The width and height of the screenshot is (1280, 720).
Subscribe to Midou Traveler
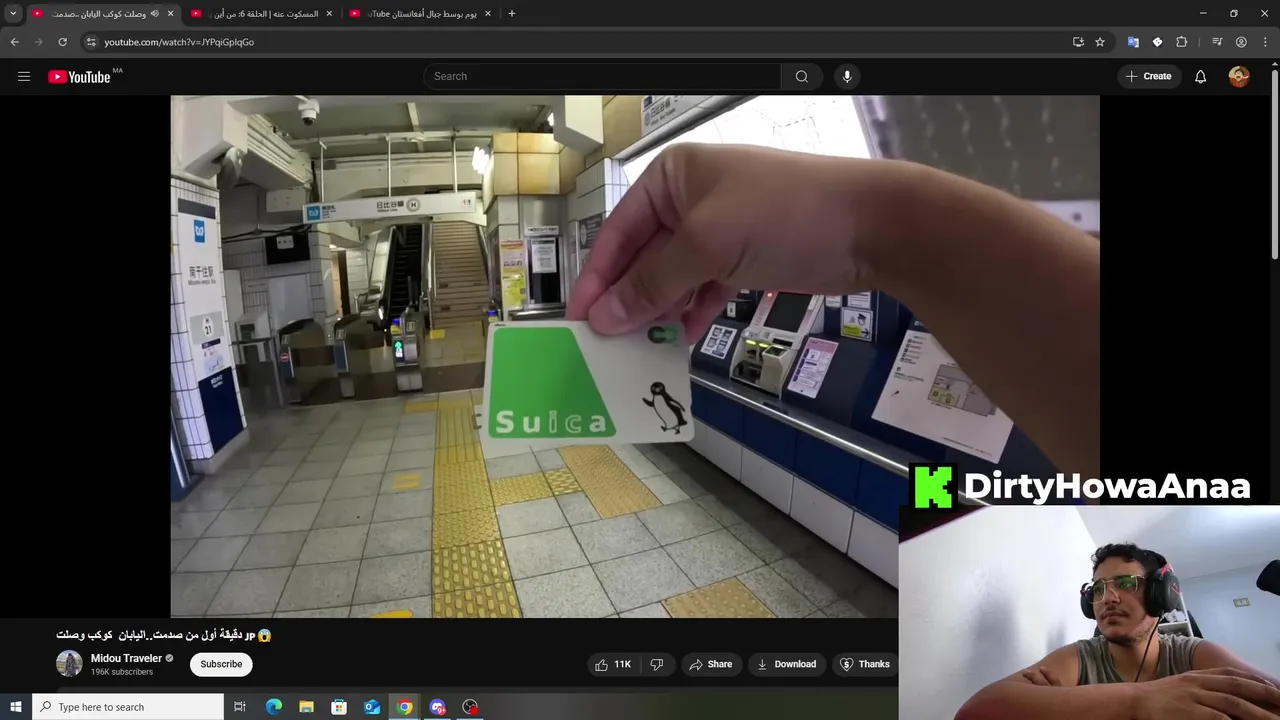click(x=221, y=664)
